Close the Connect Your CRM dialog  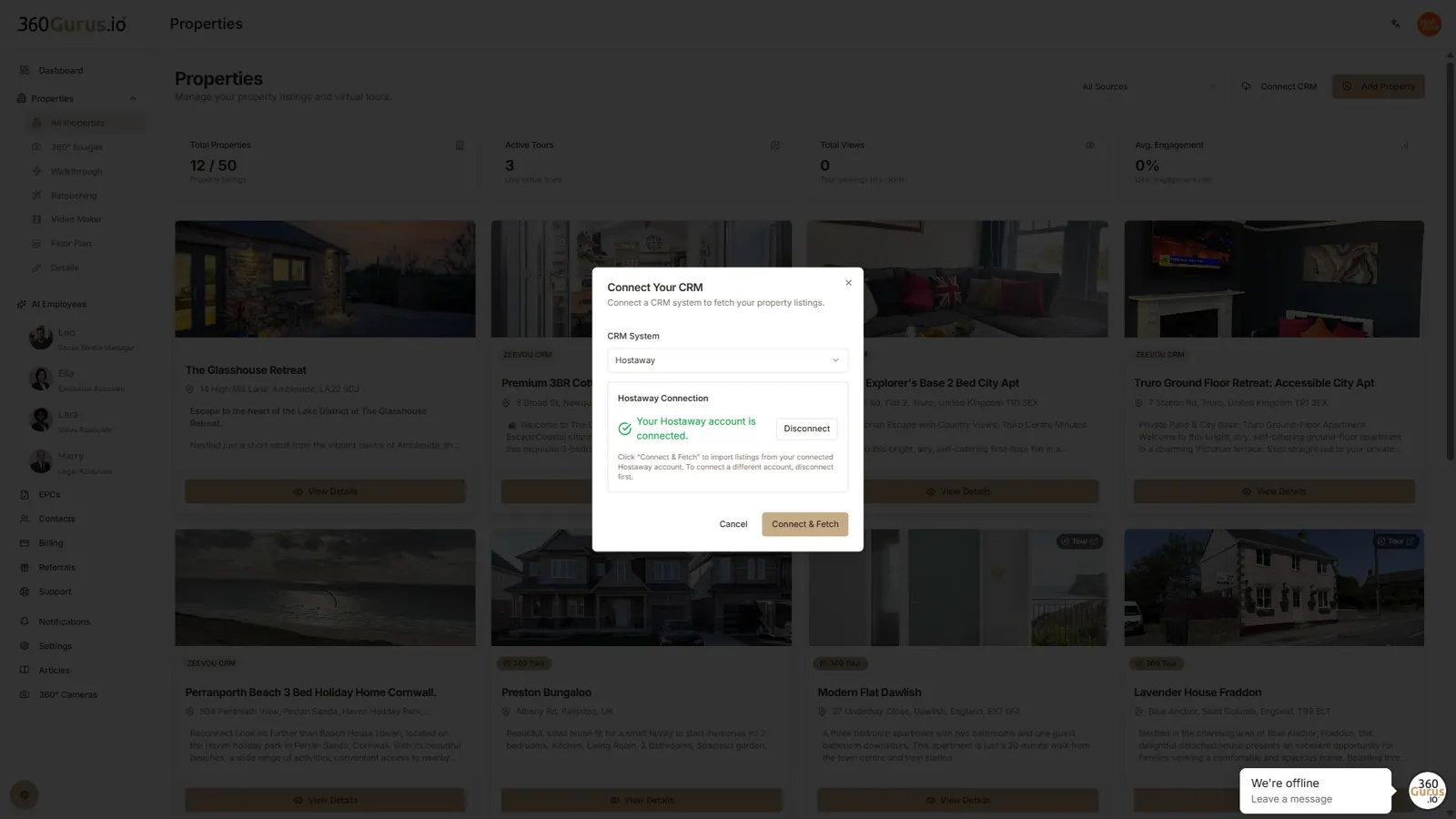pos(848,283)
